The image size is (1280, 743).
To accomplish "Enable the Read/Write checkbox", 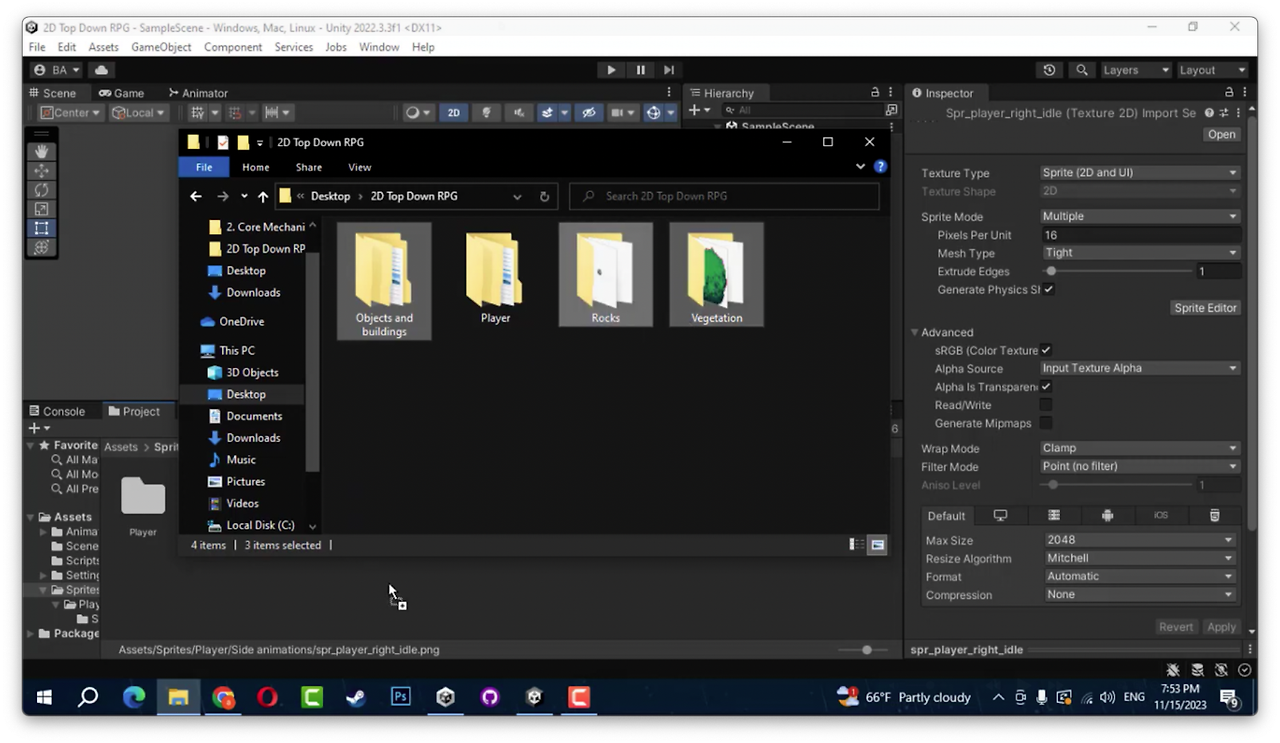I will (x=1045, y=405).
